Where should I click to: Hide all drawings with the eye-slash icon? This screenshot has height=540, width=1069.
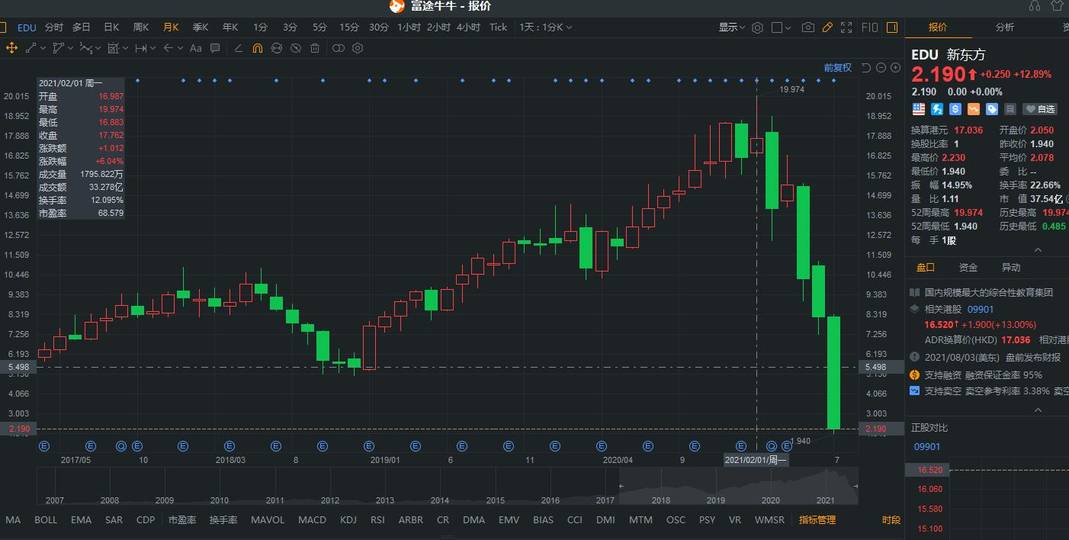click(296, 48)
